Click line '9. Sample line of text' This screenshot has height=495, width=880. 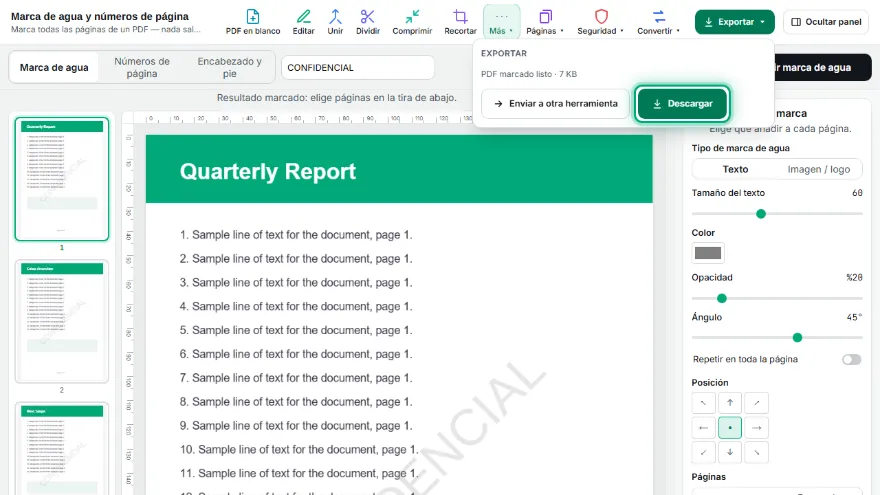pos(296,425)
